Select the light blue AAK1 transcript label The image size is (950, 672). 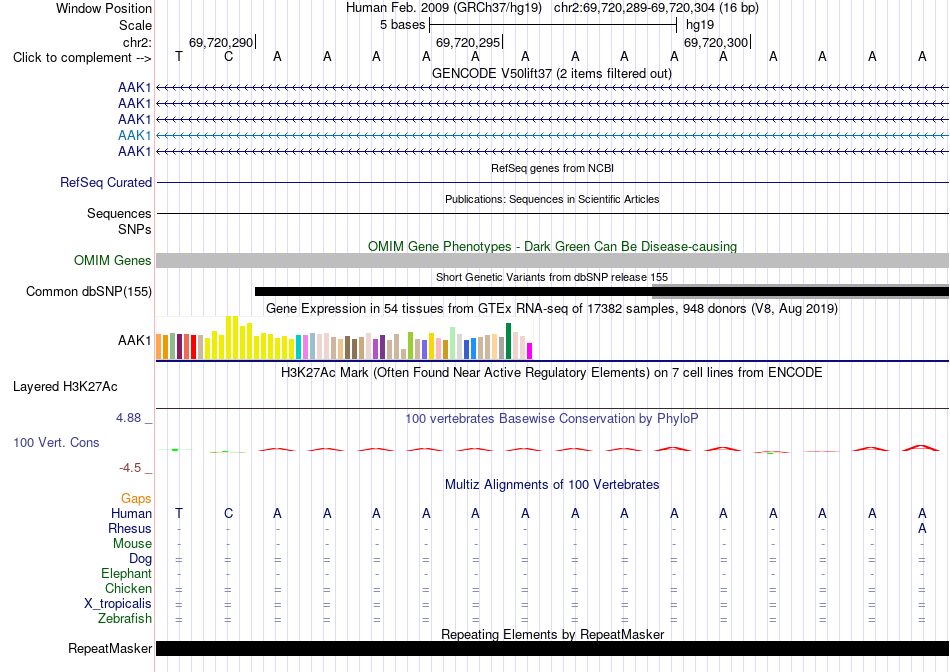coord(135,135)
